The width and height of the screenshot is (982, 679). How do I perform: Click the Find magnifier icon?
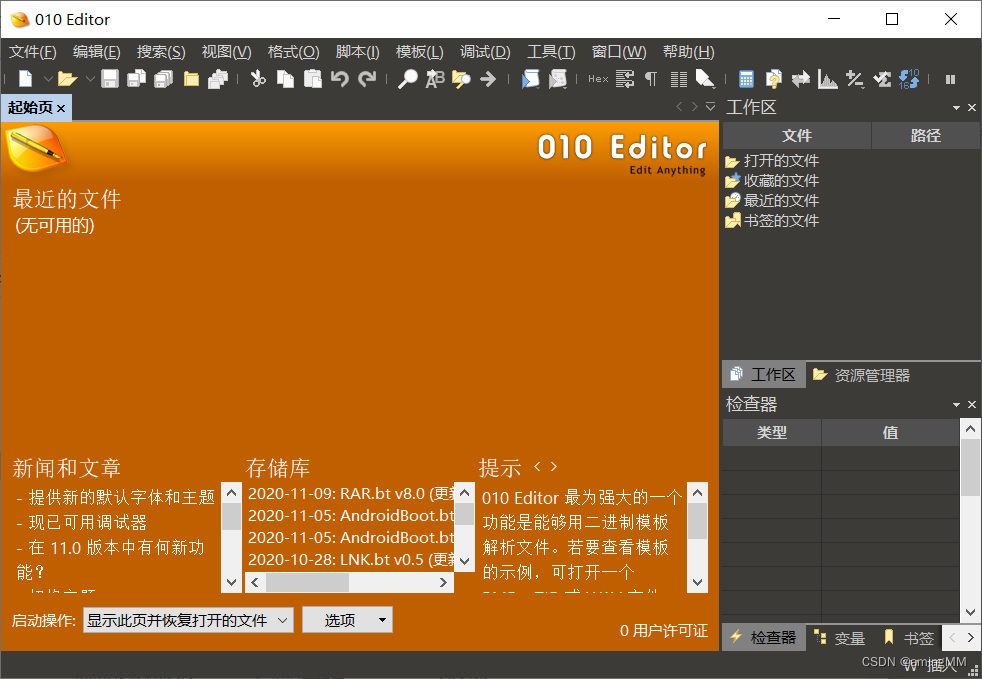[408, 79]
